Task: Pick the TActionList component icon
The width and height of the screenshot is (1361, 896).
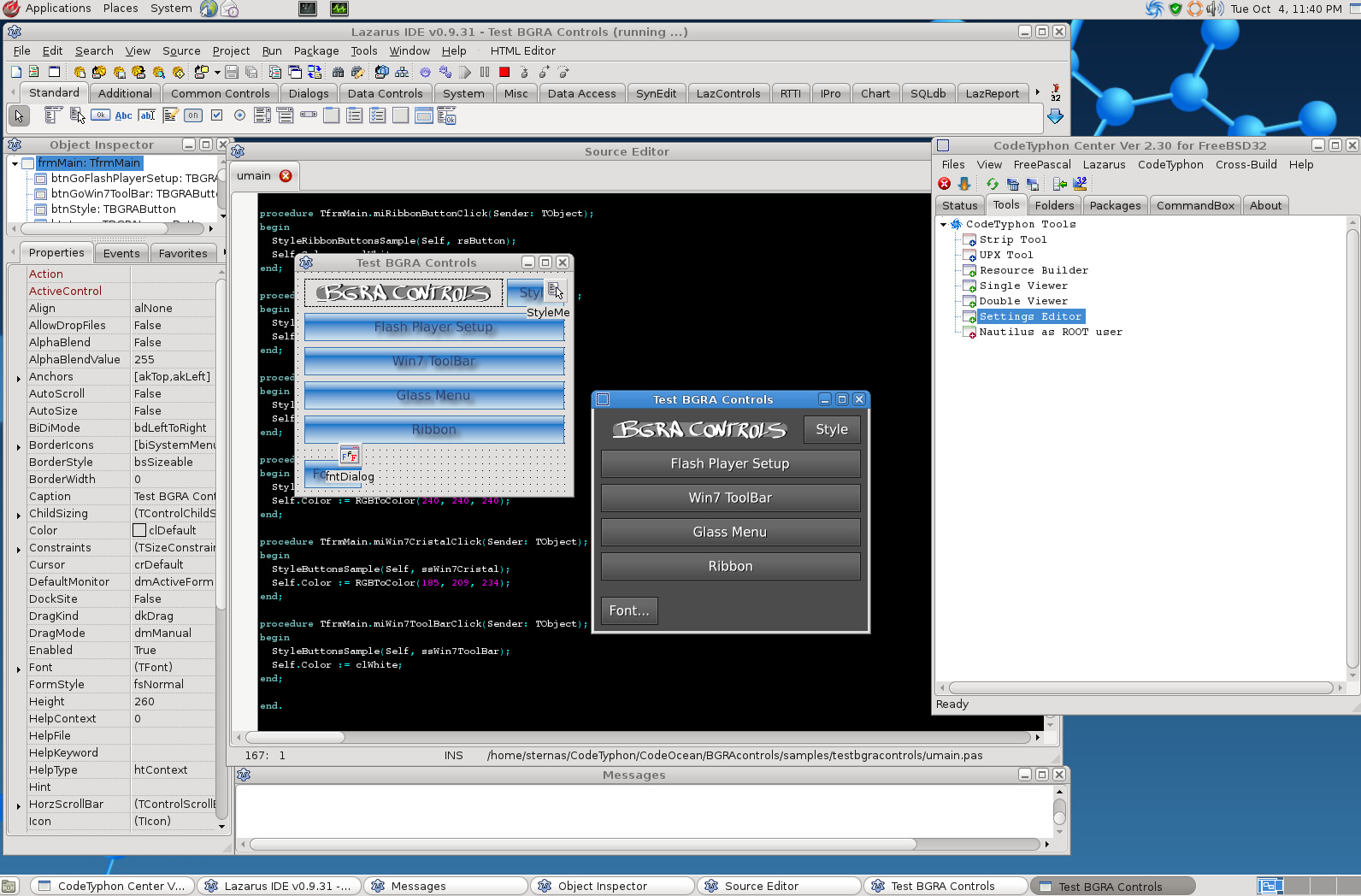Action: tap(447, 115)
